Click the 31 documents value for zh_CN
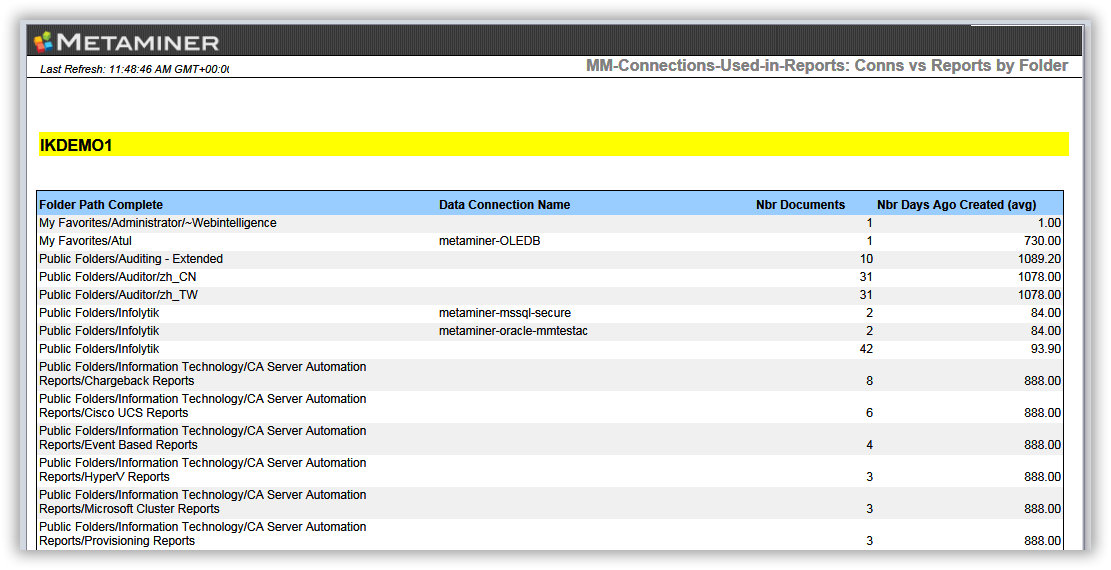 pyautogui.click(x=866, y=277)
